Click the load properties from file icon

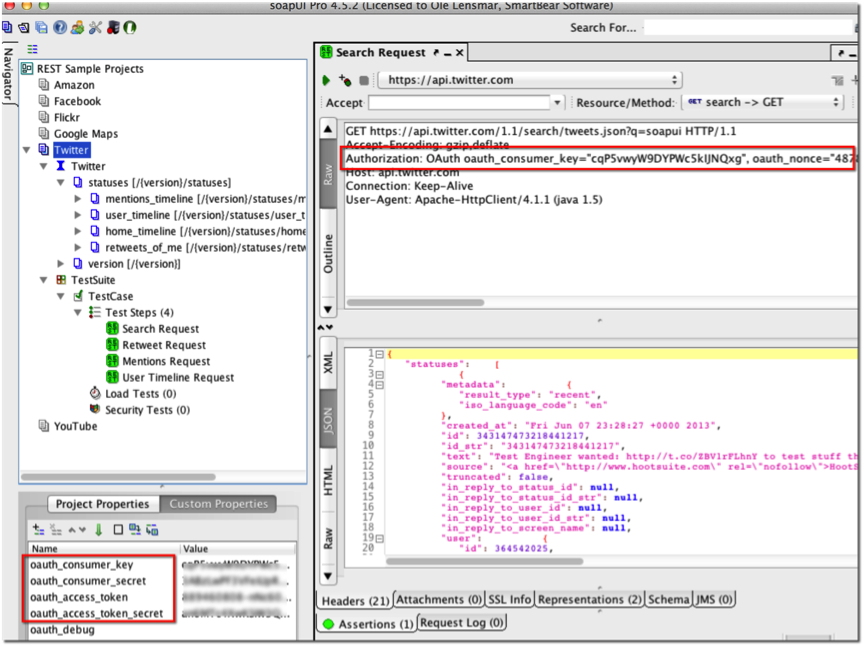(135, 530)
